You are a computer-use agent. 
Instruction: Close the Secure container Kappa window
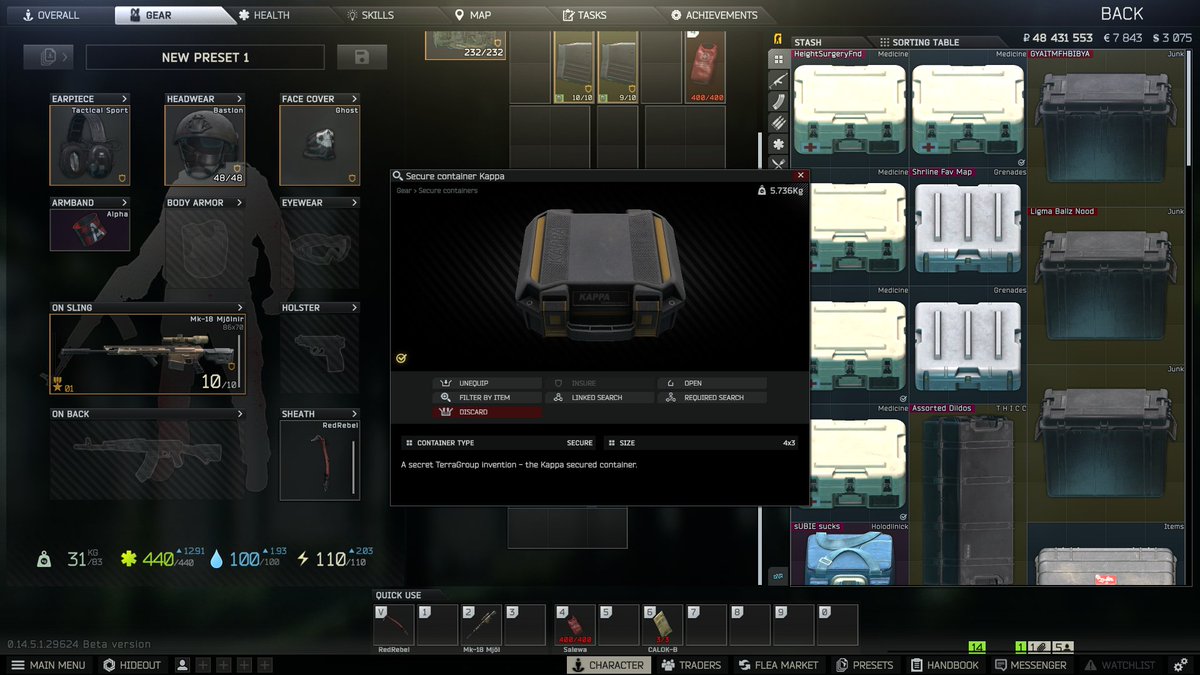pos(800,175)
